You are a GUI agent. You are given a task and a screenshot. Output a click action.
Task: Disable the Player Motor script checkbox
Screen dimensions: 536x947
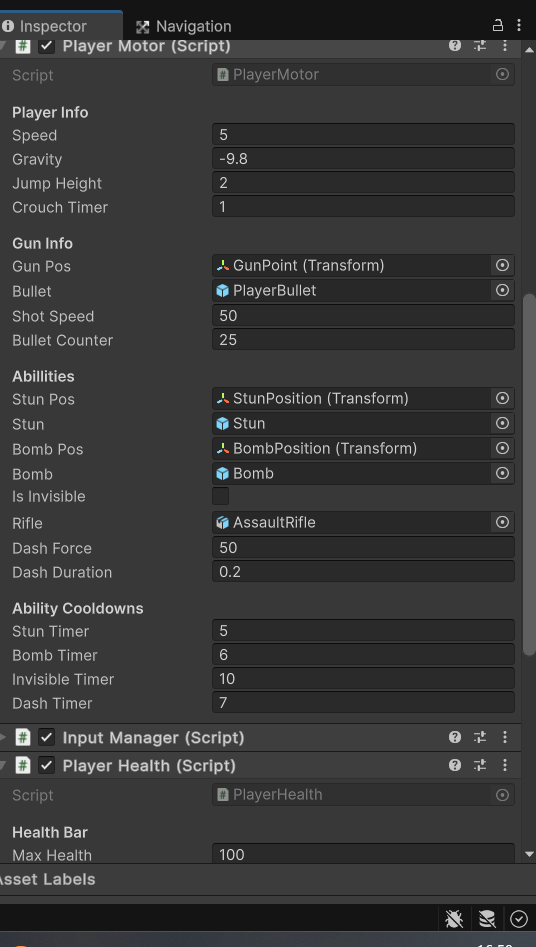pyautogui.click(x=47, y=46)
